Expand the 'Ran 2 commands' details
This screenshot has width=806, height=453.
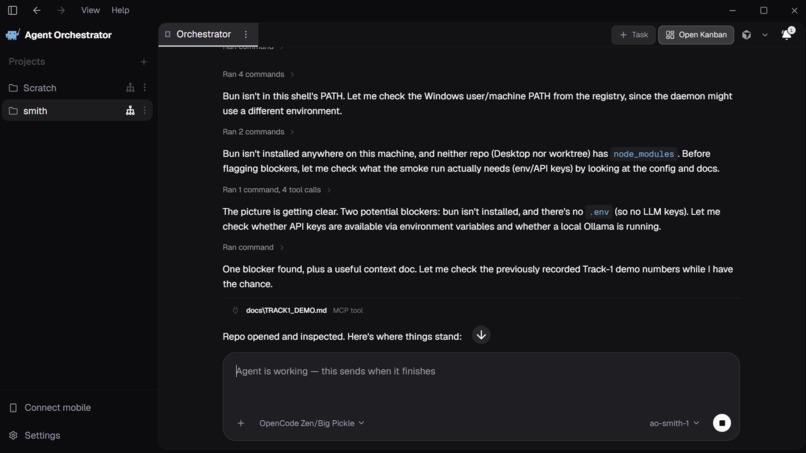pyautogui.click(x=258, y=132)
